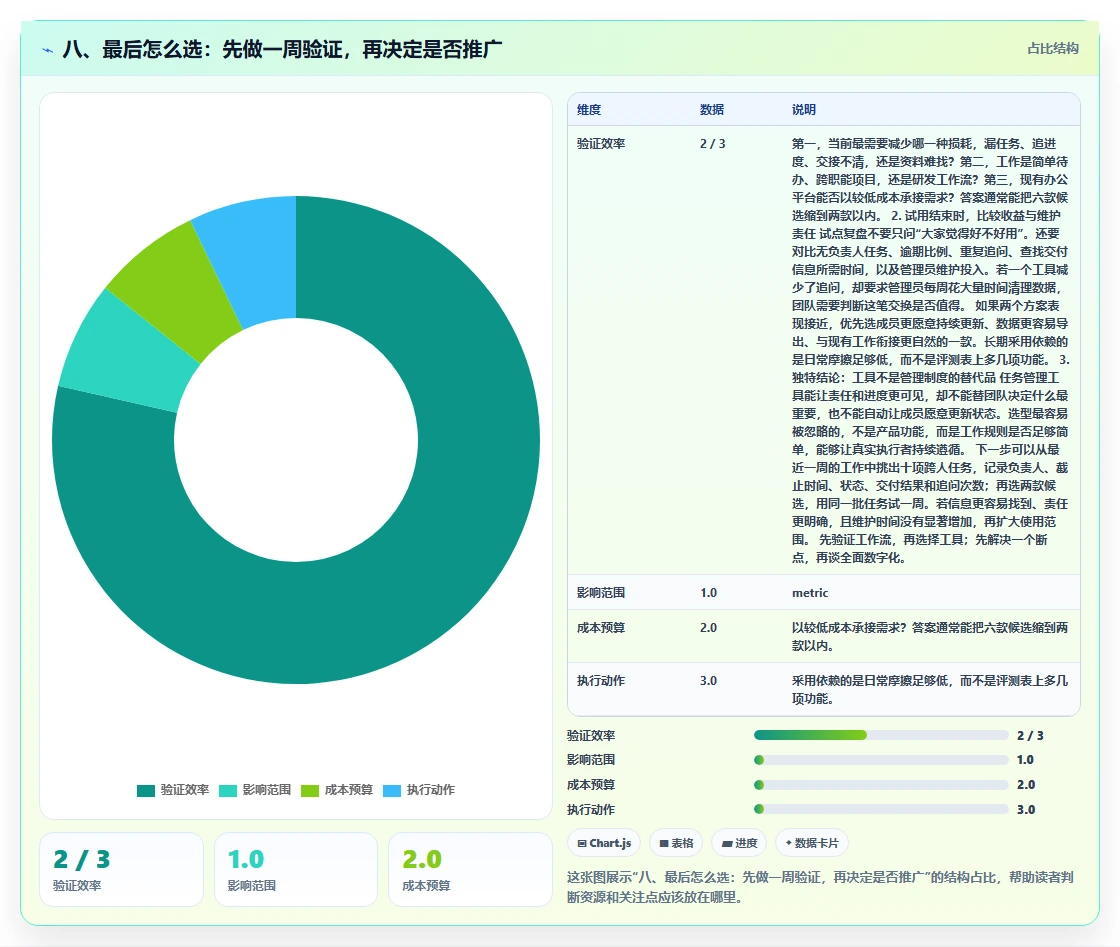The image size is (1120, 947).
Task: Click the 进度 tag chip
Action: (x=739, y=843)
